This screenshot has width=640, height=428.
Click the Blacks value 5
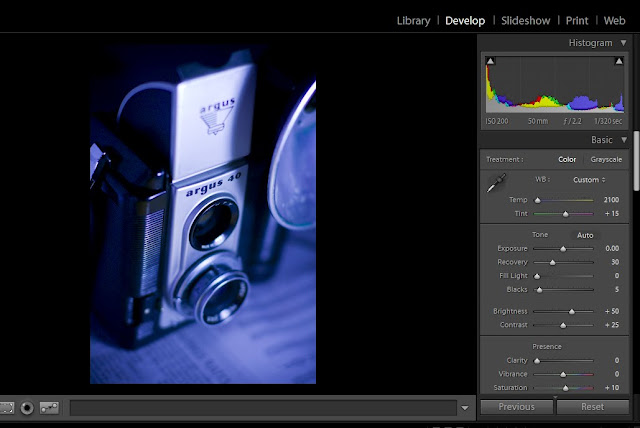(617, 290)
